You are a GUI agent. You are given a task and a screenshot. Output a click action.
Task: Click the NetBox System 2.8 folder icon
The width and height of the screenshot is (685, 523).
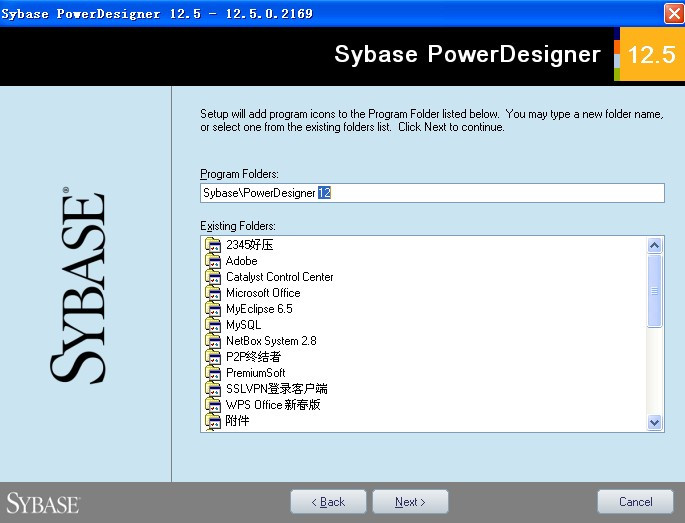click(x=213, y=341)
